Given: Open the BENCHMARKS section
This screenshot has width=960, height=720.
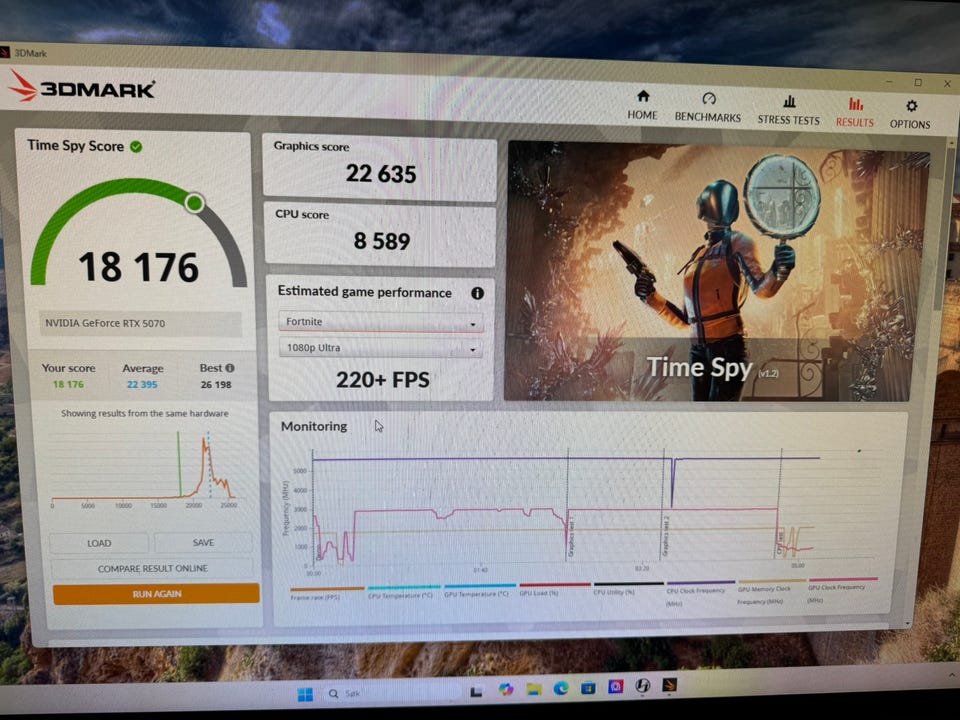Looking at the screenshot, I should coord(708,108).
